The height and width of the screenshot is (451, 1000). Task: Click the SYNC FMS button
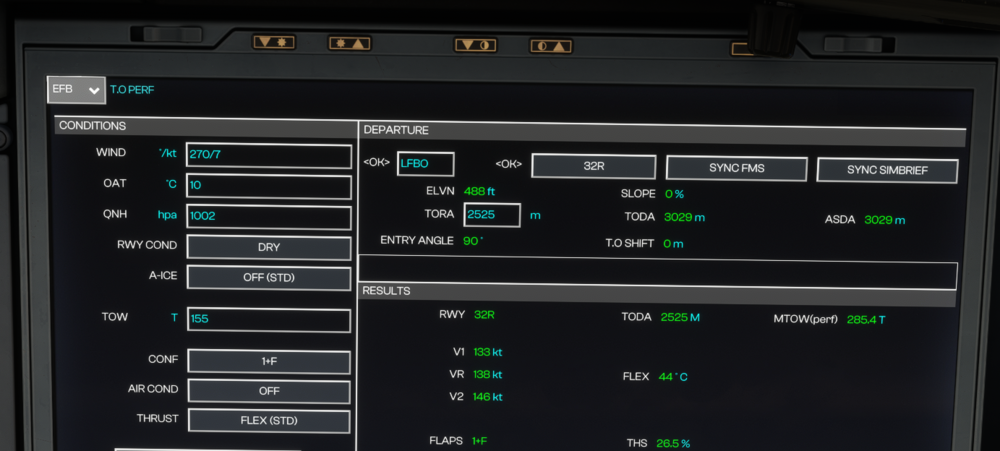click(x=736, y=168)
